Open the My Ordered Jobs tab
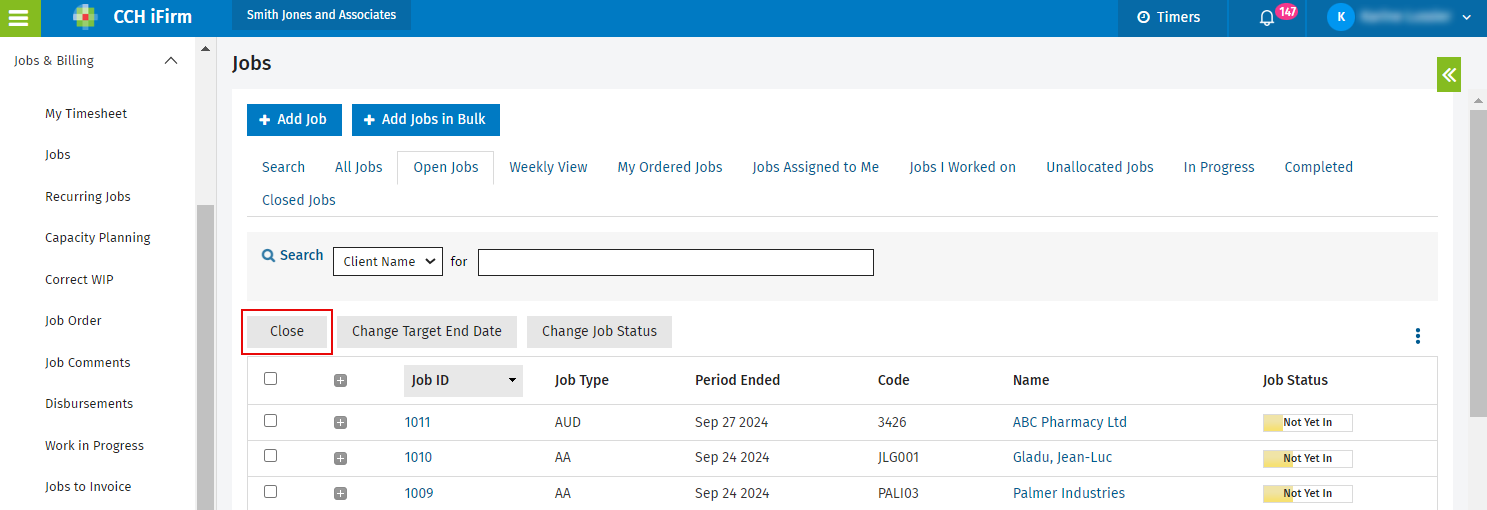 point(670,167)
